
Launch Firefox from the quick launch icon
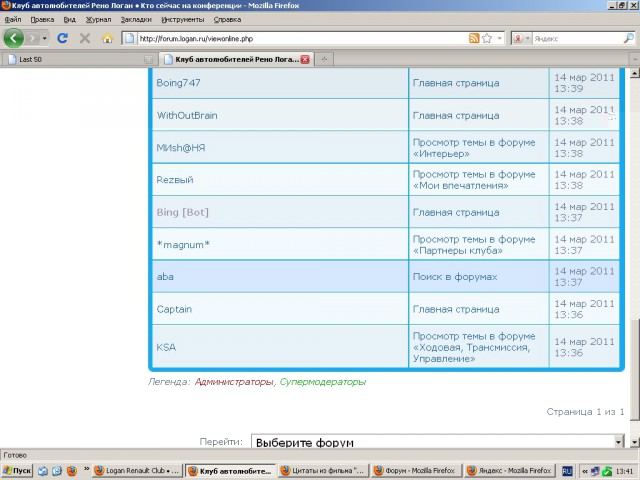pyautogui.click(x=72, y=471)
